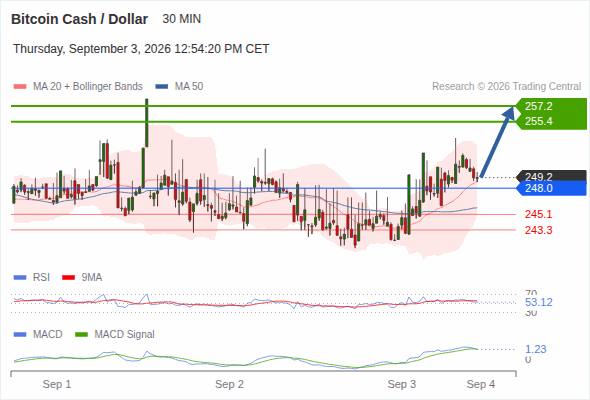Click the 255.4 resistance price label
The image size is (590, 400).
[x=538, y=121]
